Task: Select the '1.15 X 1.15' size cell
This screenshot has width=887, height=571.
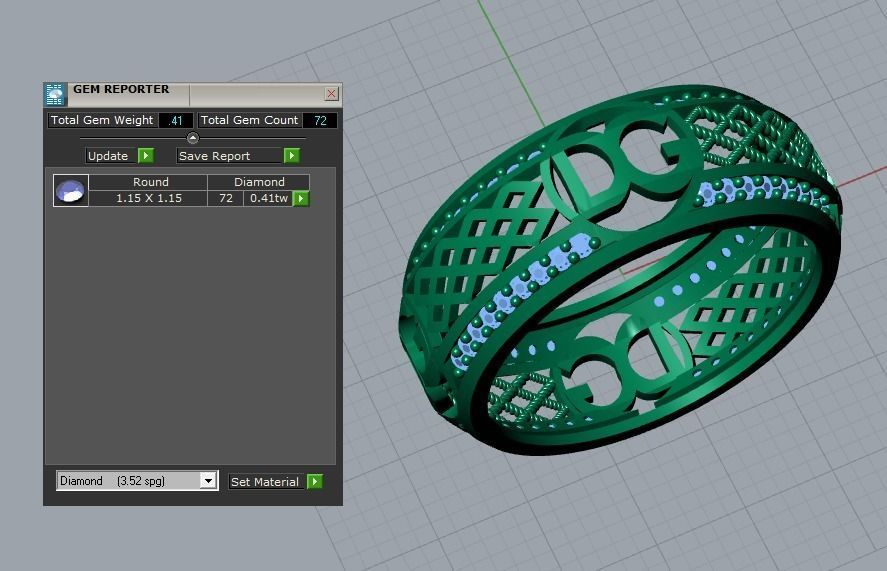Action: point(148,199)
